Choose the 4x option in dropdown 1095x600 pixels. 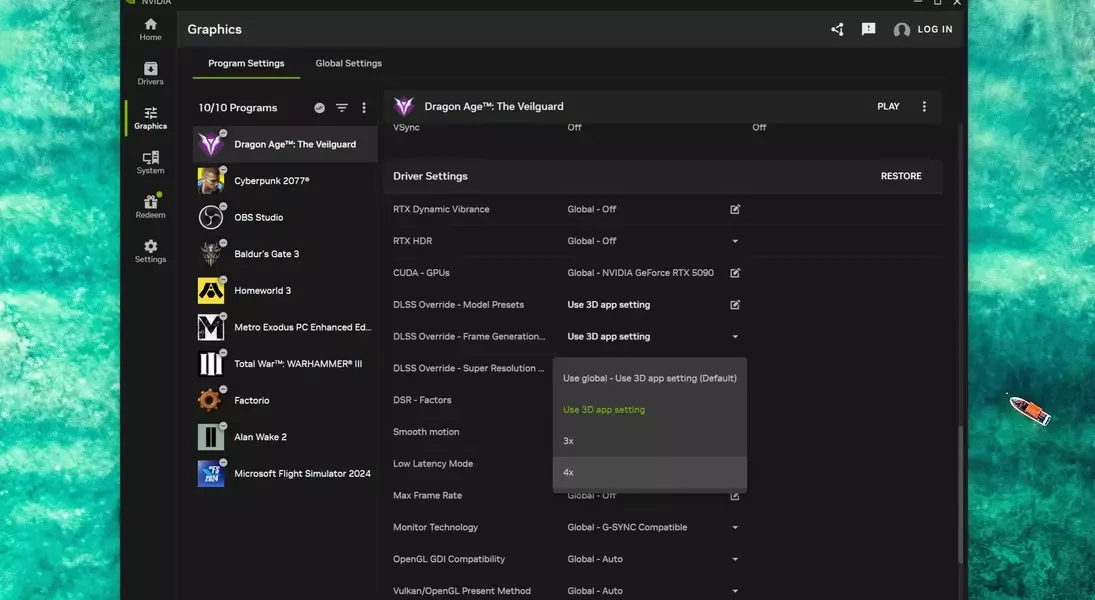pyautogui.click(x=649, y=472)
